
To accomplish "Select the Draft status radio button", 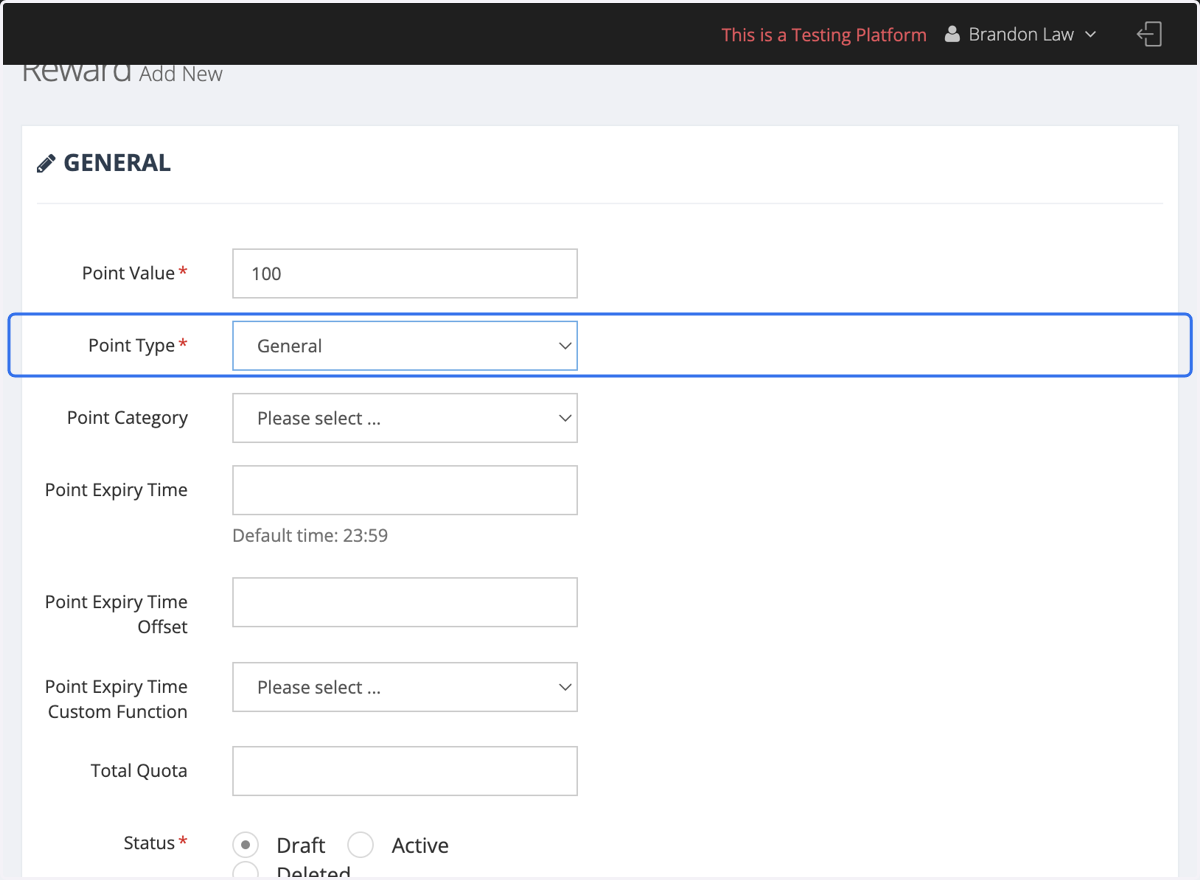I will tap(246, 845).
